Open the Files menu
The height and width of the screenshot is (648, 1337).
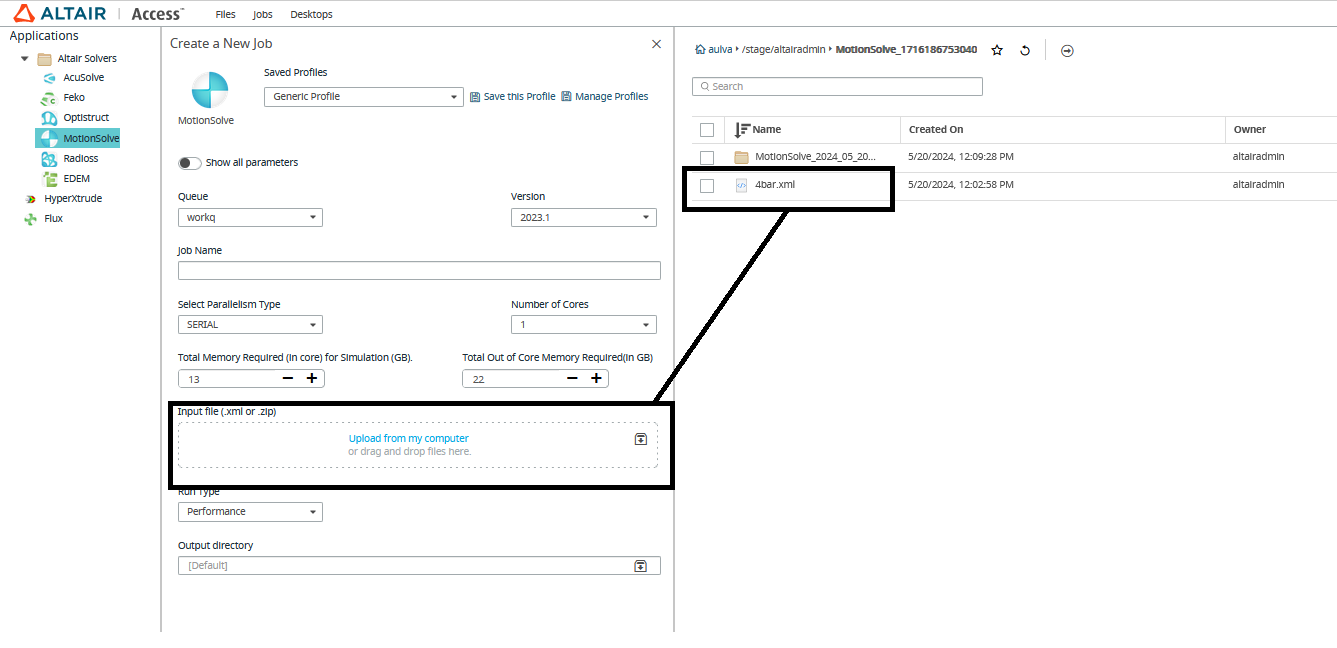point(226,14)
